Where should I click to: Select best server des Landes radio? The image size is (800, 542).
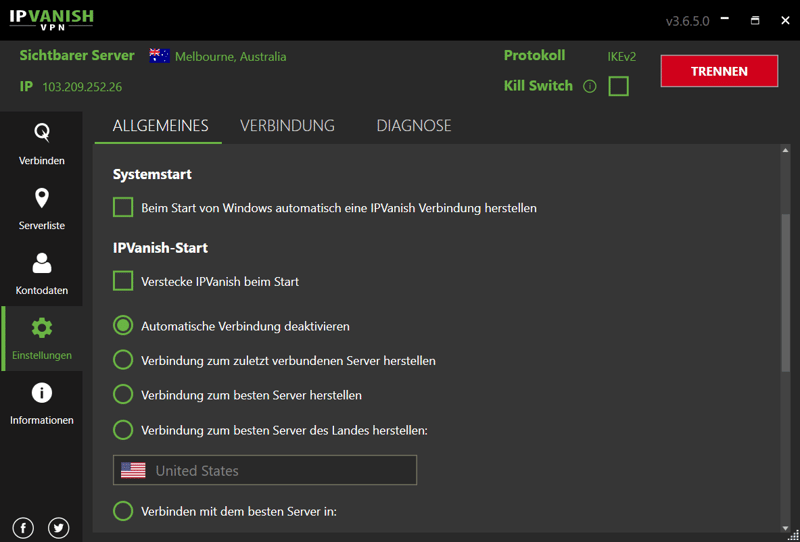tap(123, 430)
